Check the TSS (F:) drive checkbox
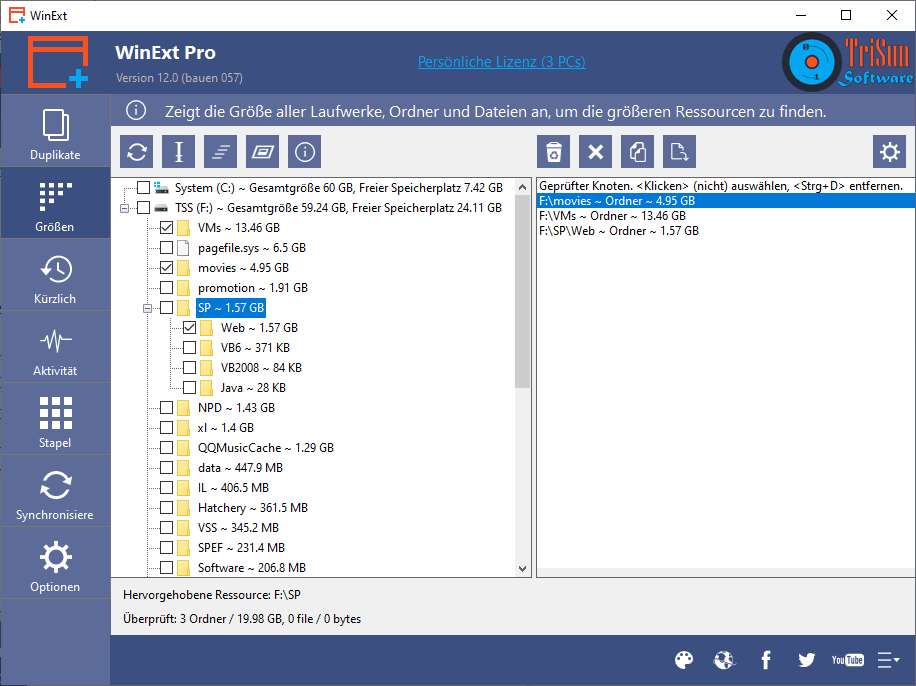This screenshot has height=686, width=916. coord(144,207)
